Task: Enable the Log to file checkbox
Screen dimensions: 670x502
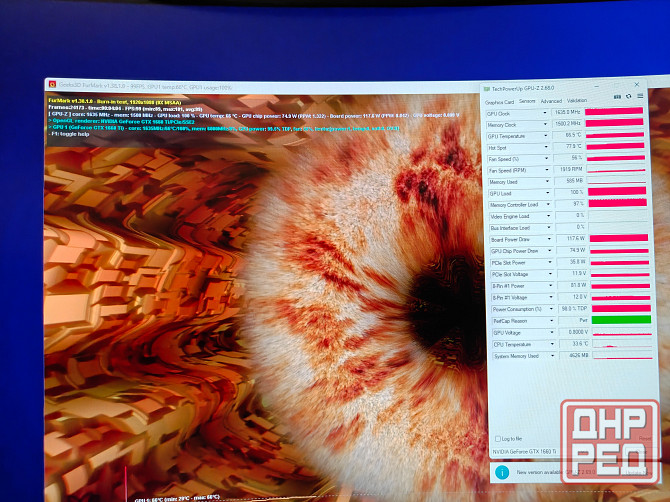Action: coord(498,438)
